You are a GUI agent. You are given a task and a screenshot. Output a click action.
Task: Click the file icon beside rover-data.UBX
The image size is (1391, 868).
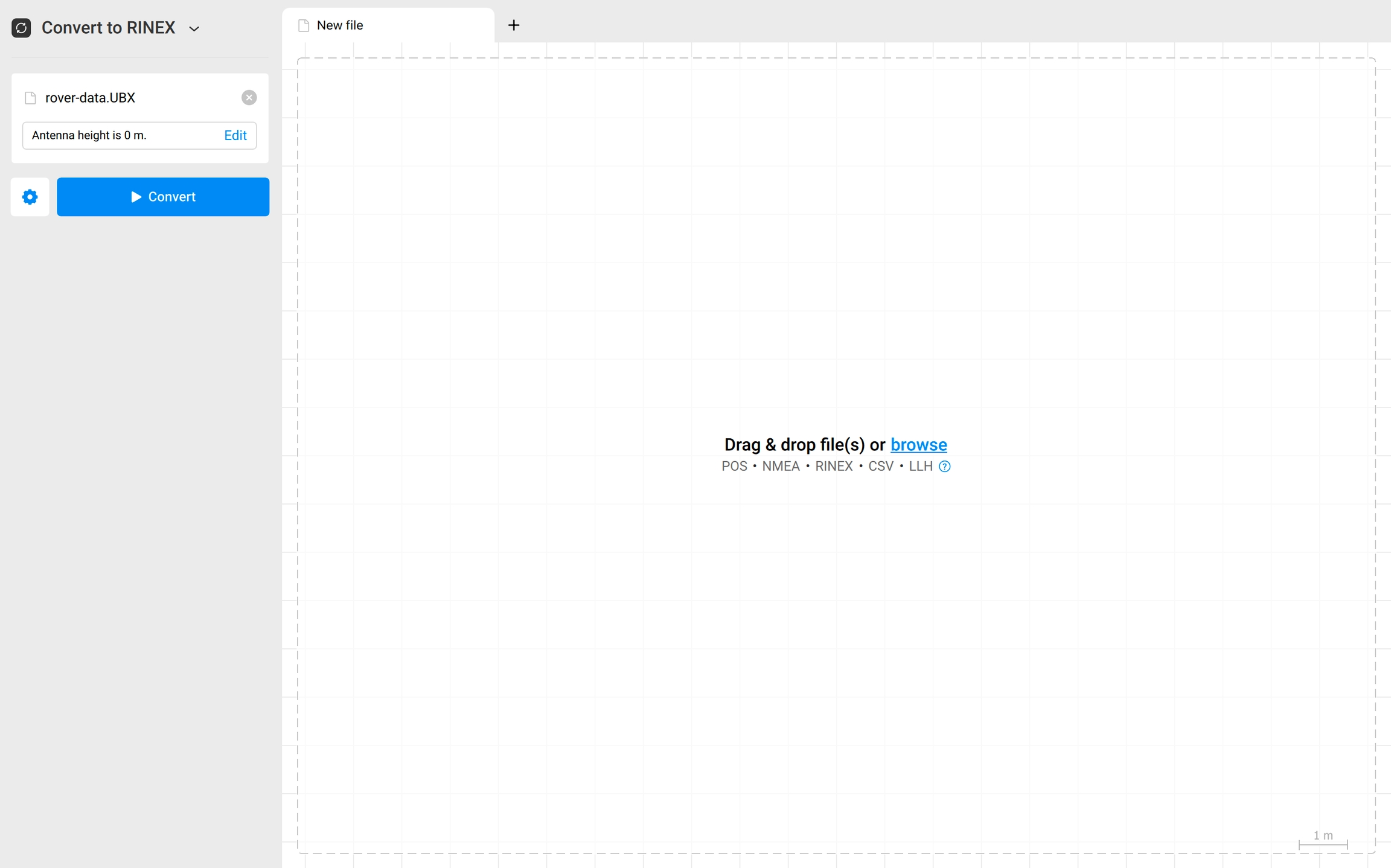(30, 98)
